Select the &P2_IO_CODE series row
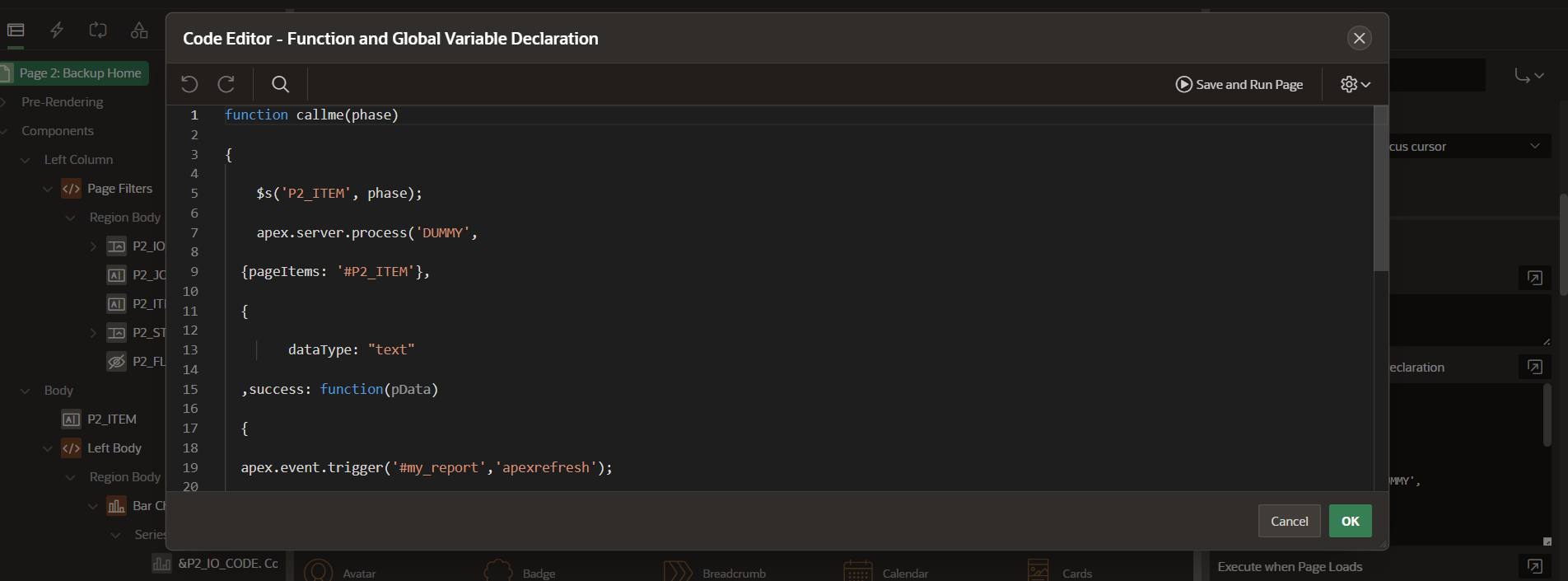The width and height of the screenshot is (1568, 581). tap(228, 564)
